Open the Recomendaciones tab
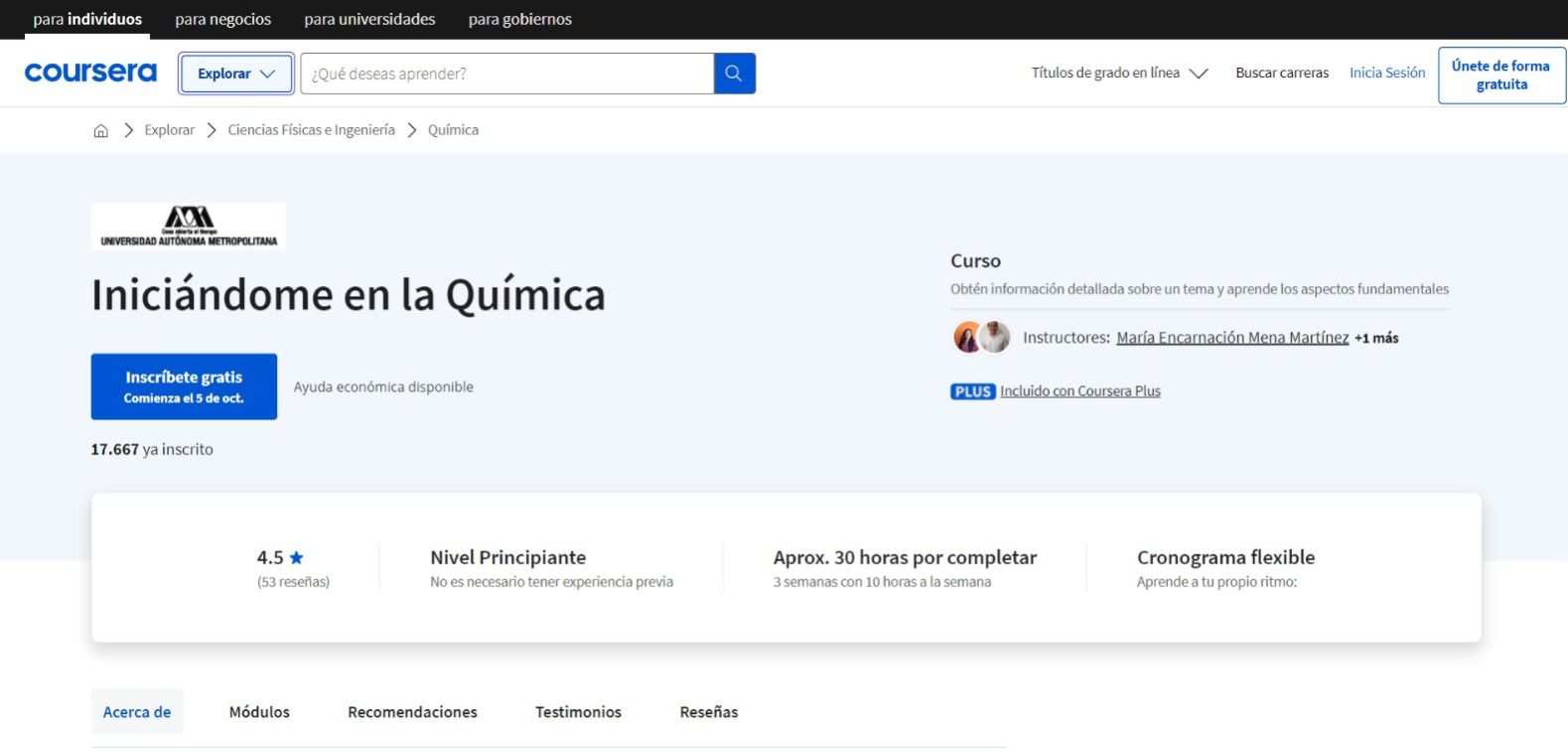Screen dimensions: 1568x752 (412, 711)
